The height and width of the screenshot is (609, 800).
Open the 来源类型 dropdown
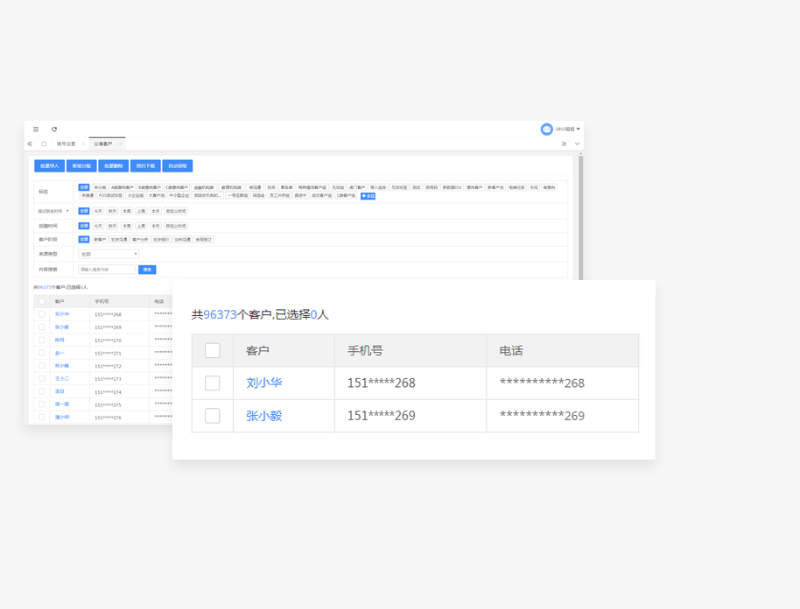pos(108,254)
